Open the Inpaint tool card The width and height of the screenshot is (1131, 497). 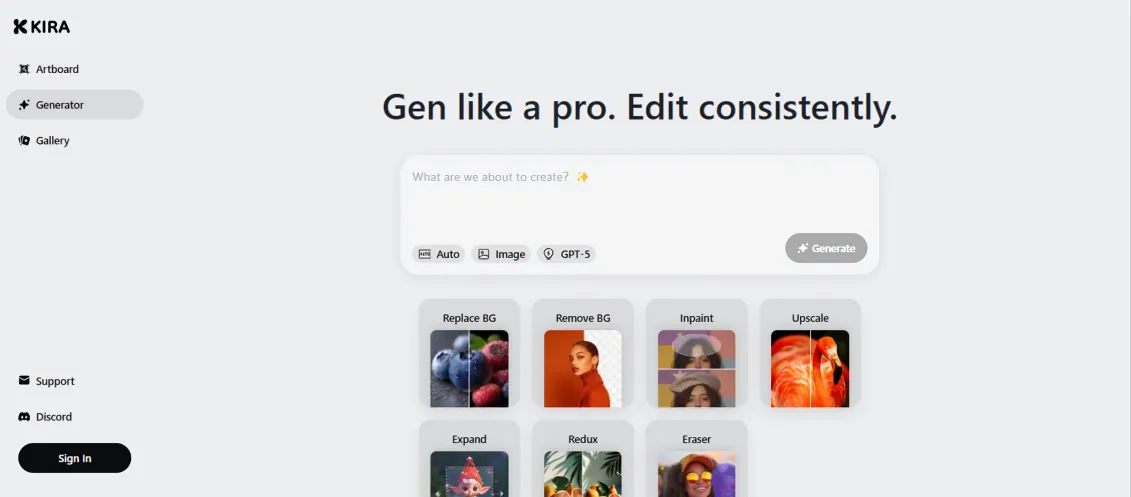pos(697,354)
